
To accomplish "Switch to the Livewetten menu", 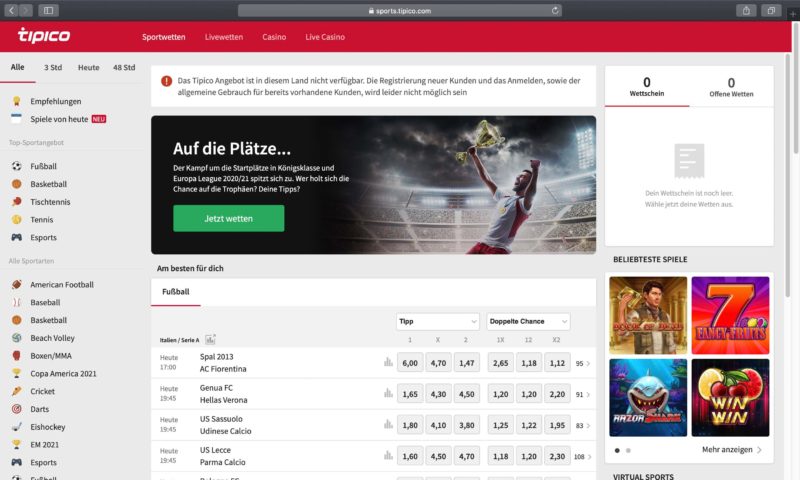I will (224, 37).
